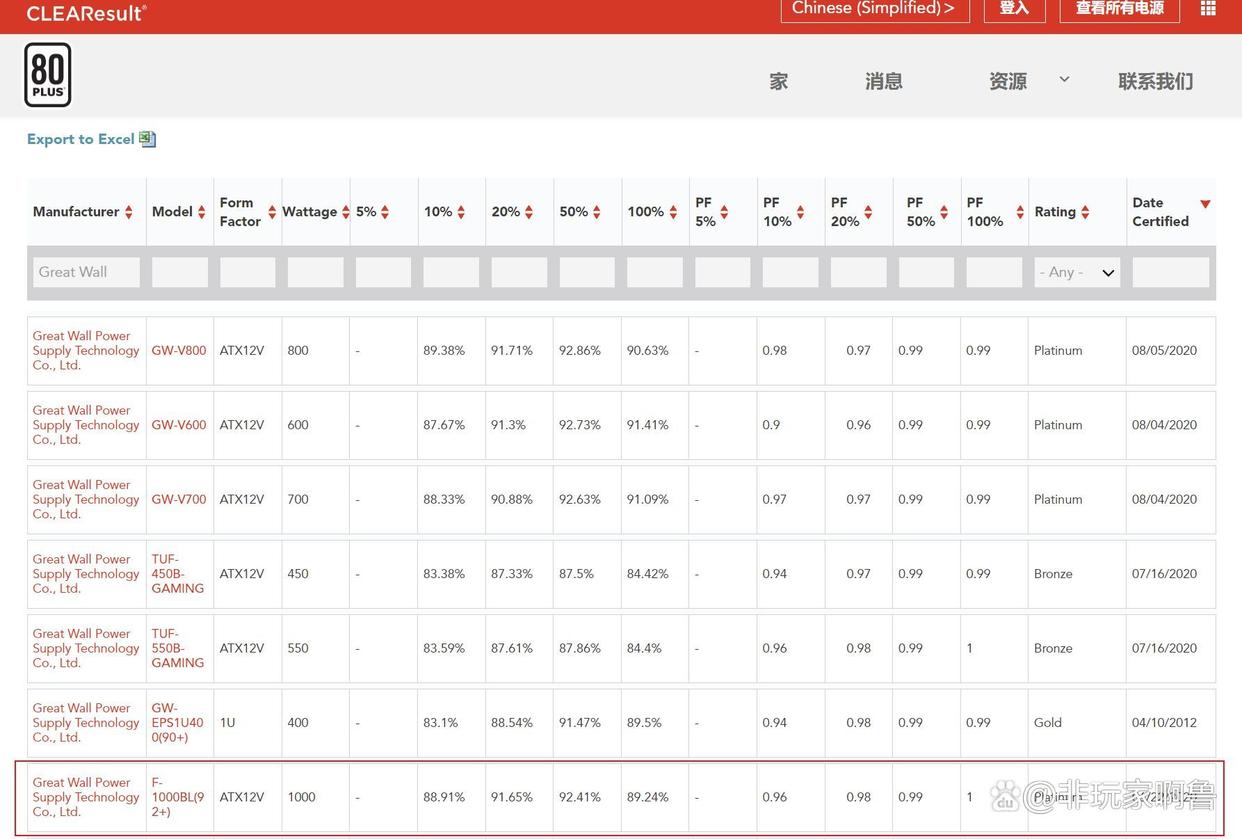Open the TUF-550B-GAMING model link

coord(178,648)
